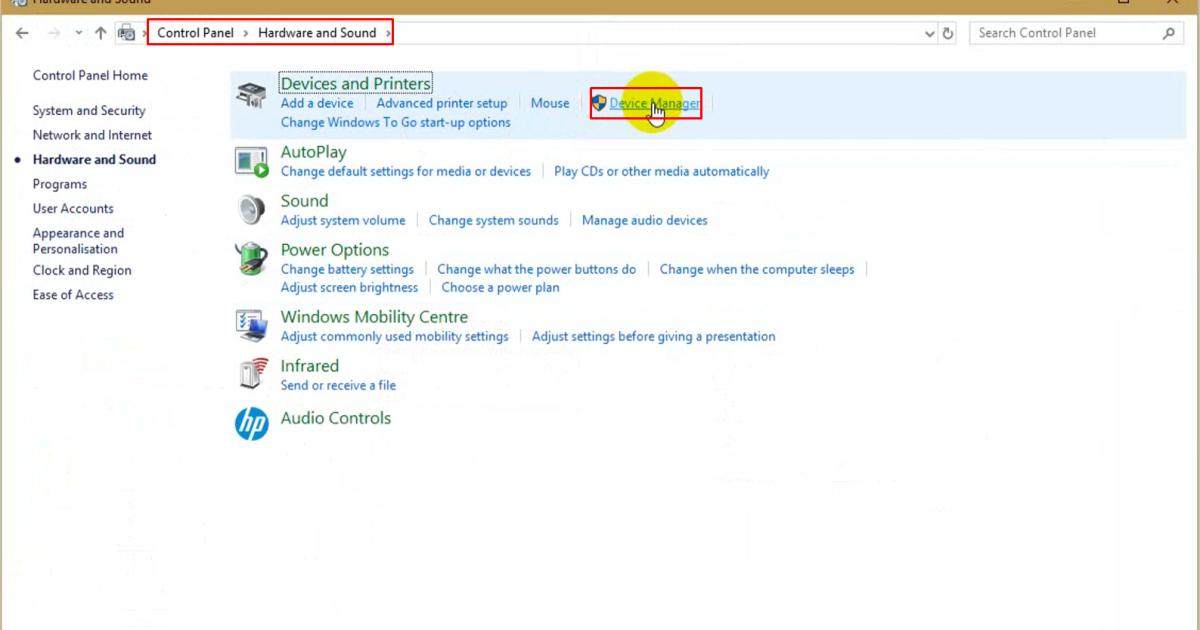Viewport: 1200px width, 630px height.
Task: Send or receive a file
Action: click(338, 386)
